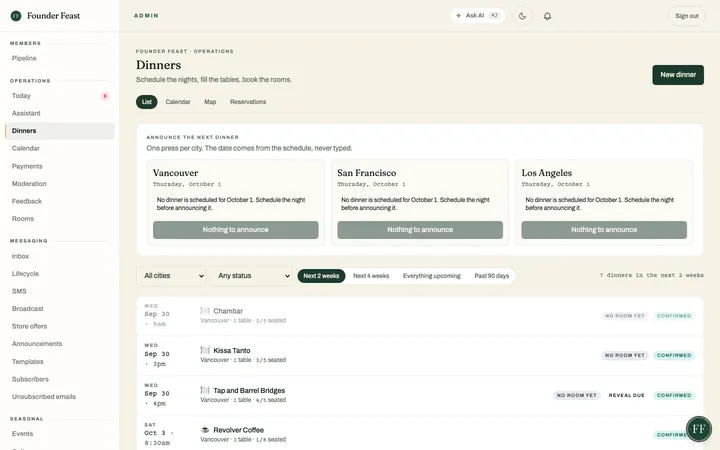Select the Past 90 days filter

tap(491, 276)
